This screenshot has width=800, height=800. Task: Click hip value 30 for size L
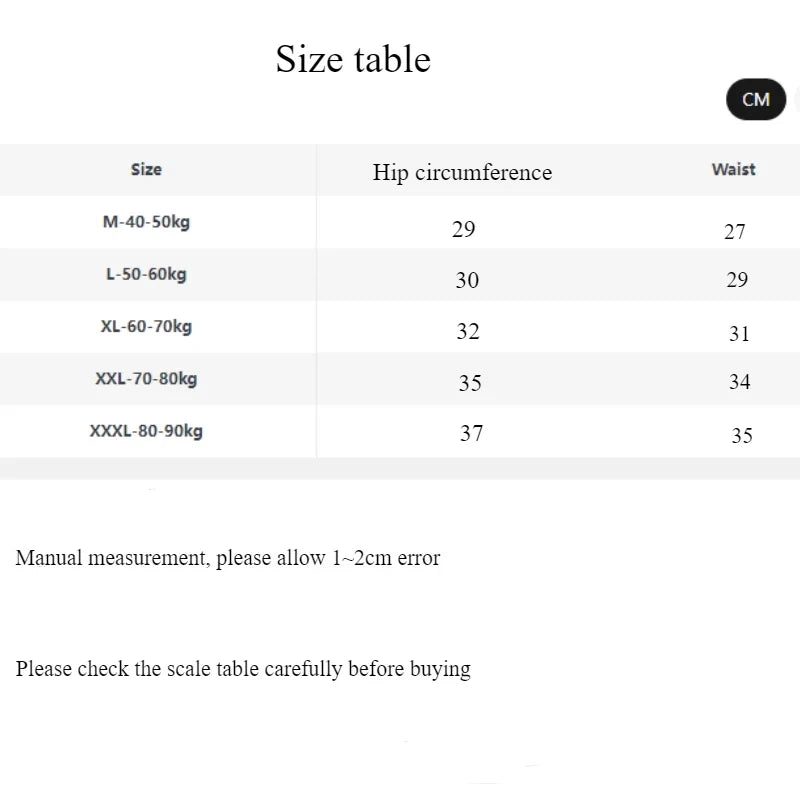[467, 281]
